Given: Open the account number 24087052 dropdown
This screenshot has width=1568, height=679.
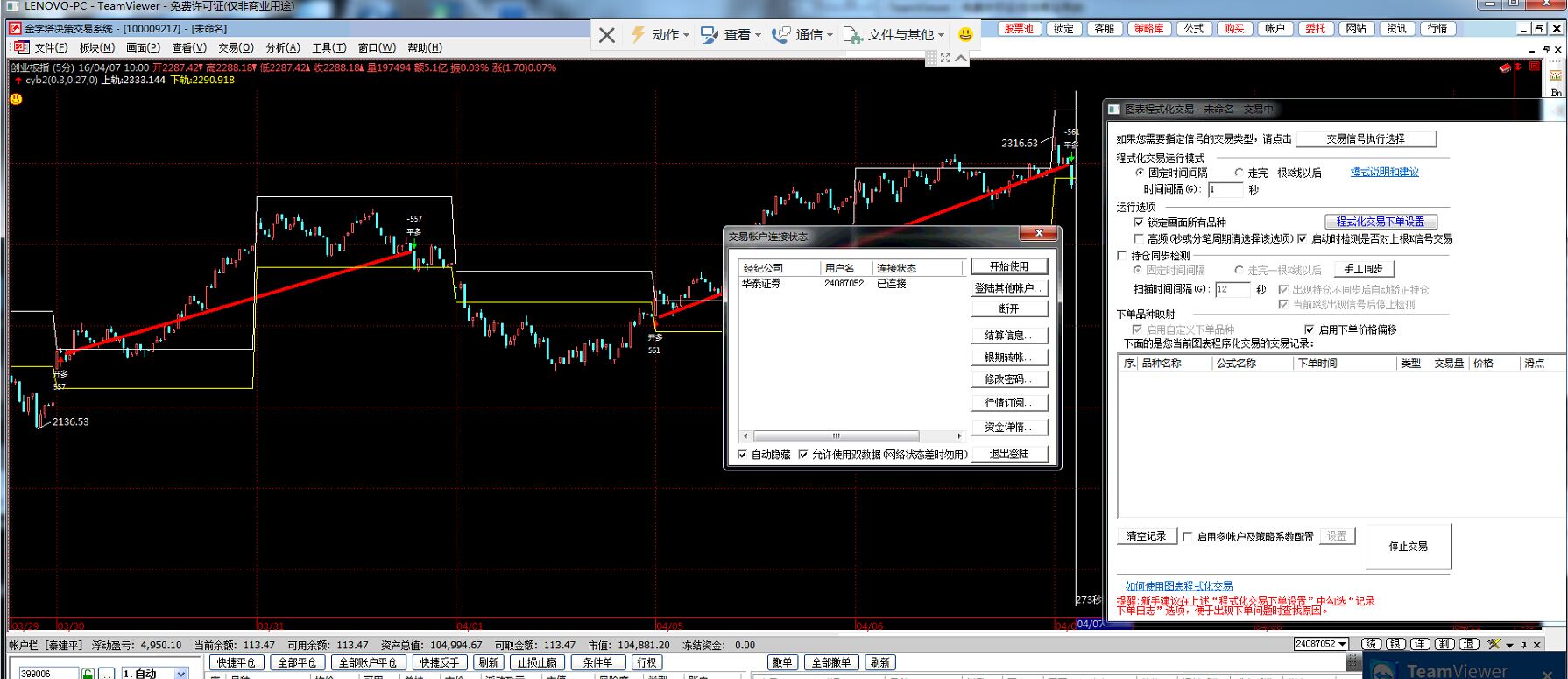Looking at the screenshot, I should (1342, 644).
